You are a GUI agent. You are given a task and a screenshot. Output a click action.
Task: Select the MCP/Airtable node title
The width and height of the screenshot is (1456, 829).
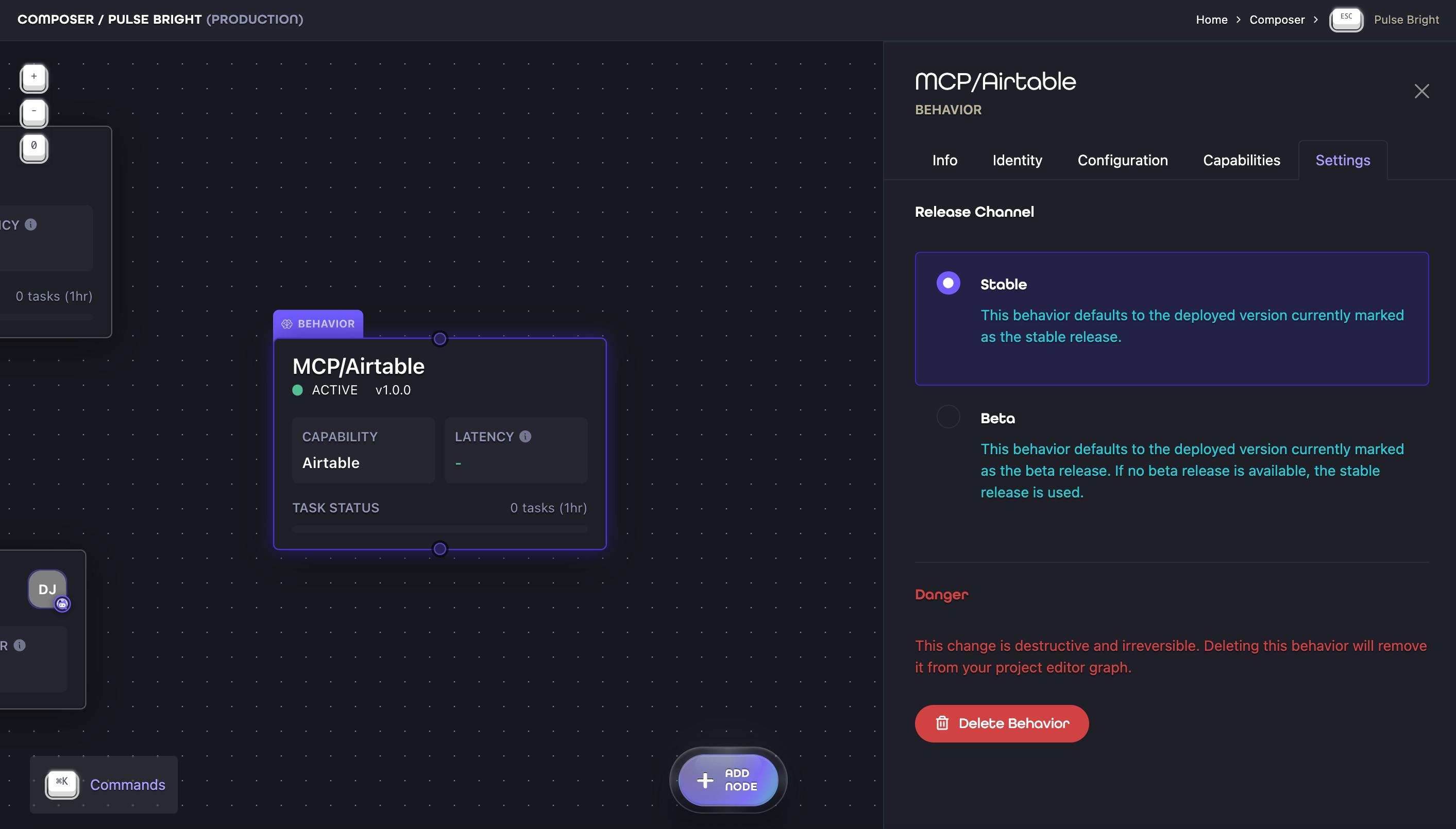point(358,366)
